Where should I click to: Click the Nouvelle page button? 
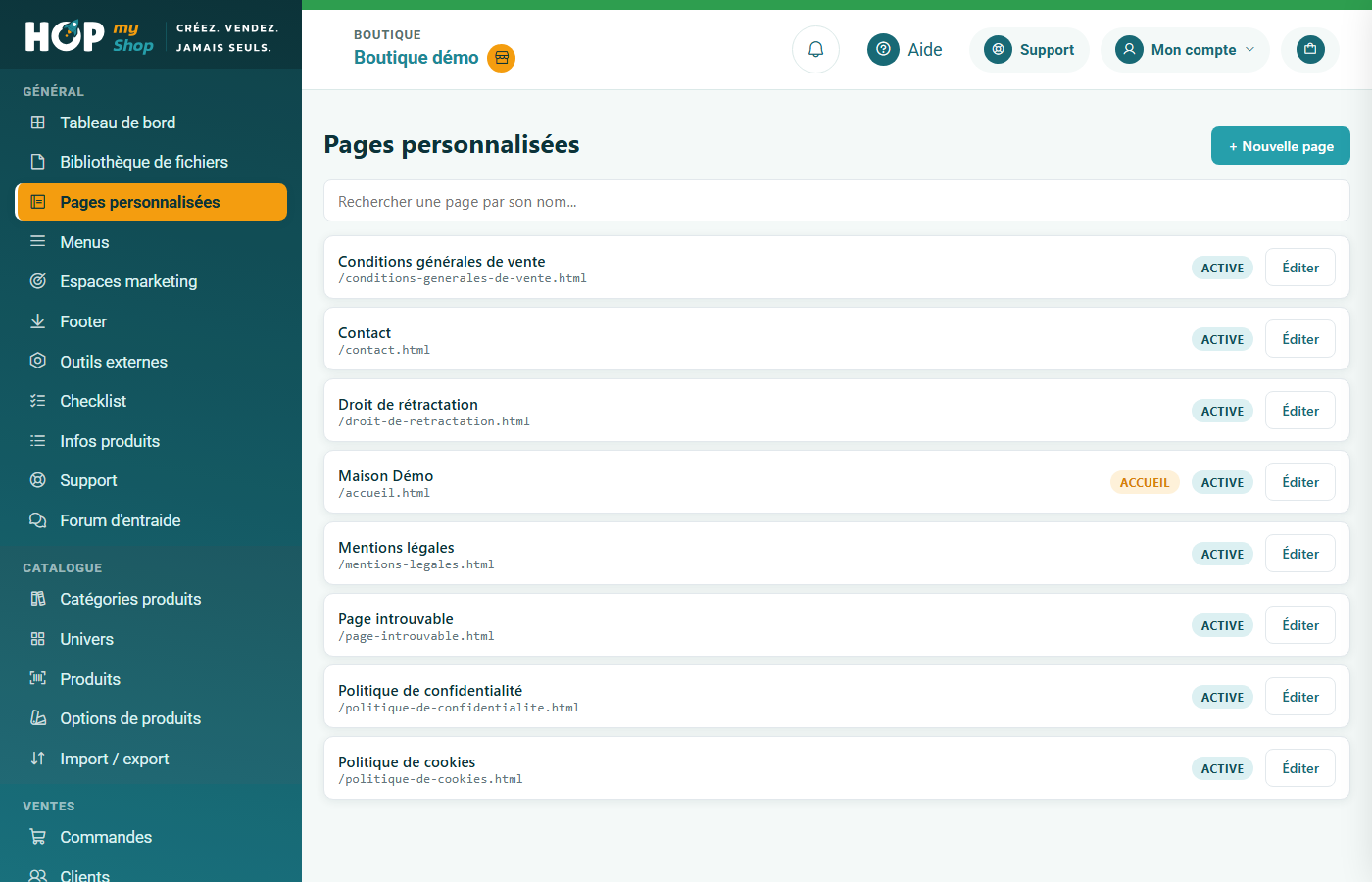click(x=1281, y=146)
